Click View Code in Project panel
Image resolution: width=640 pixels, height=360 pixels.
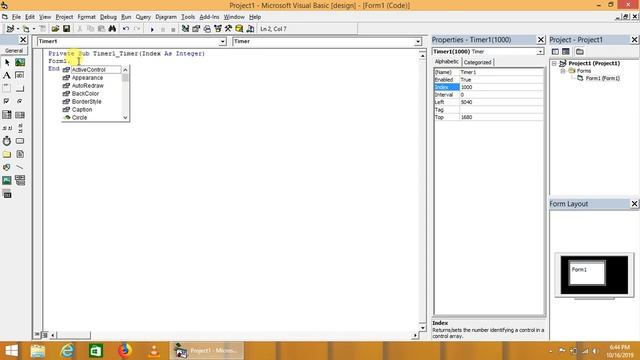(x=555, y=52)
